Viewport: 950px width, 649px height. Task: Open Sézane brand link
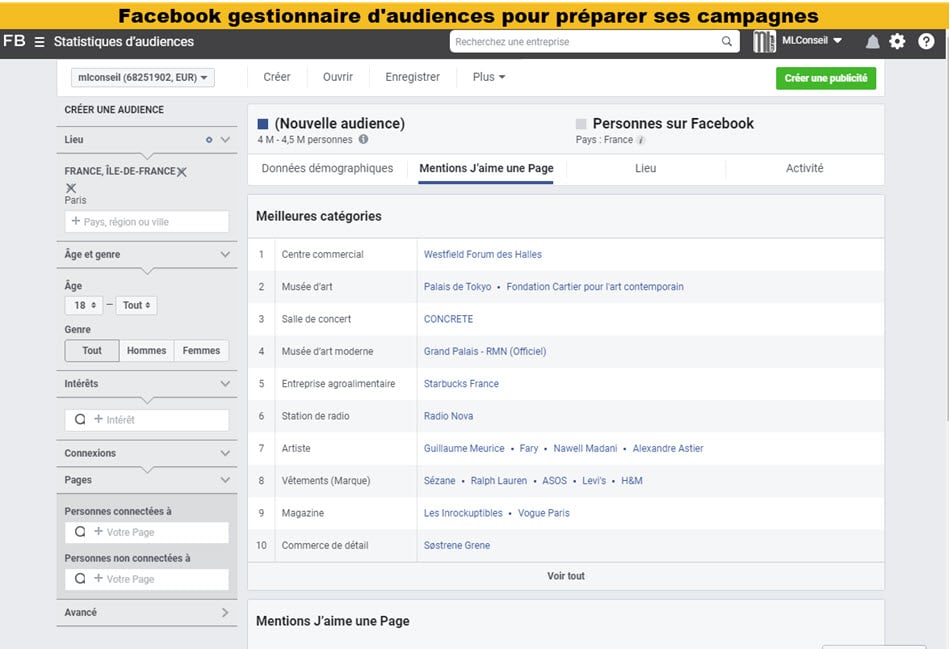[x=439, y=481]
